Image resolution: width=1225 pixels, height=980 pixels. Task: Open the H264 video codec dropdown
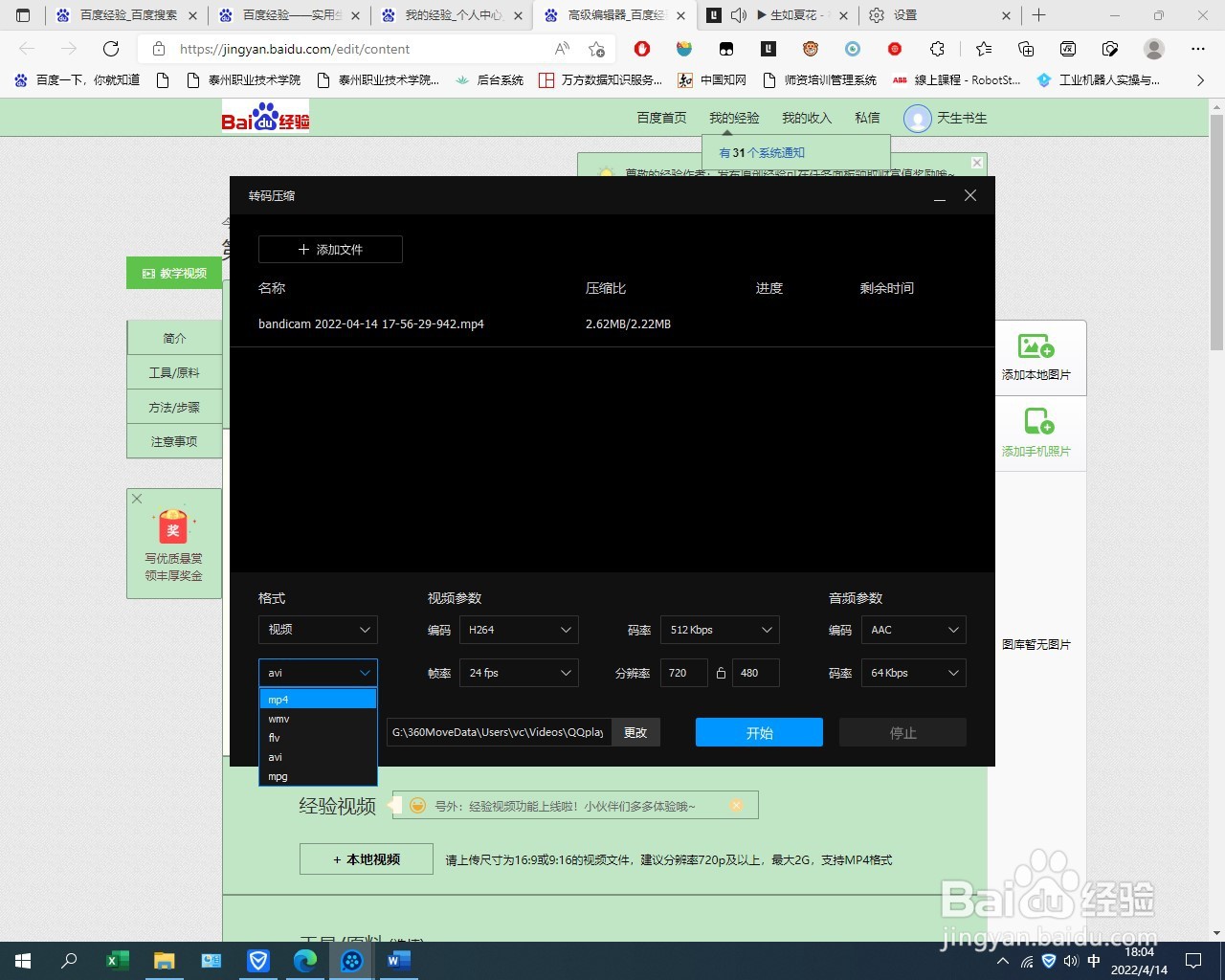[x=519, y=630]
